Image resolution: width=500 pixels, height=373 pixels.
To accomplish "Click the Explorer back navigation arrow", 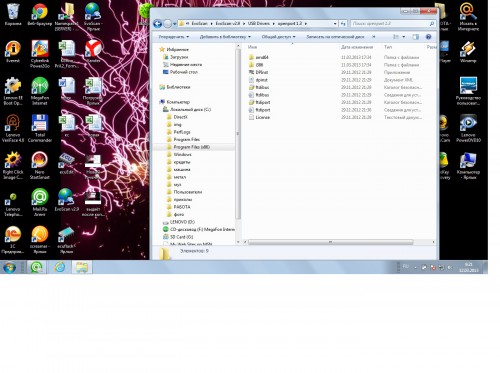I will (158, 24).
